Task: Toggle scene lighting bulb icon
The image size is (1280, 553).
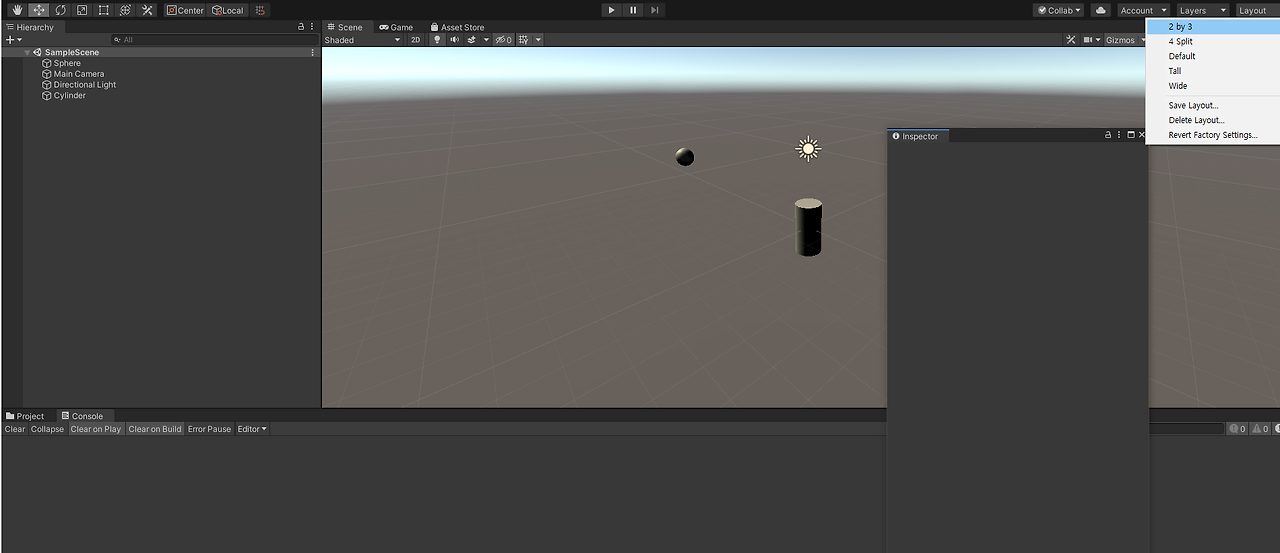Action: 437,40
